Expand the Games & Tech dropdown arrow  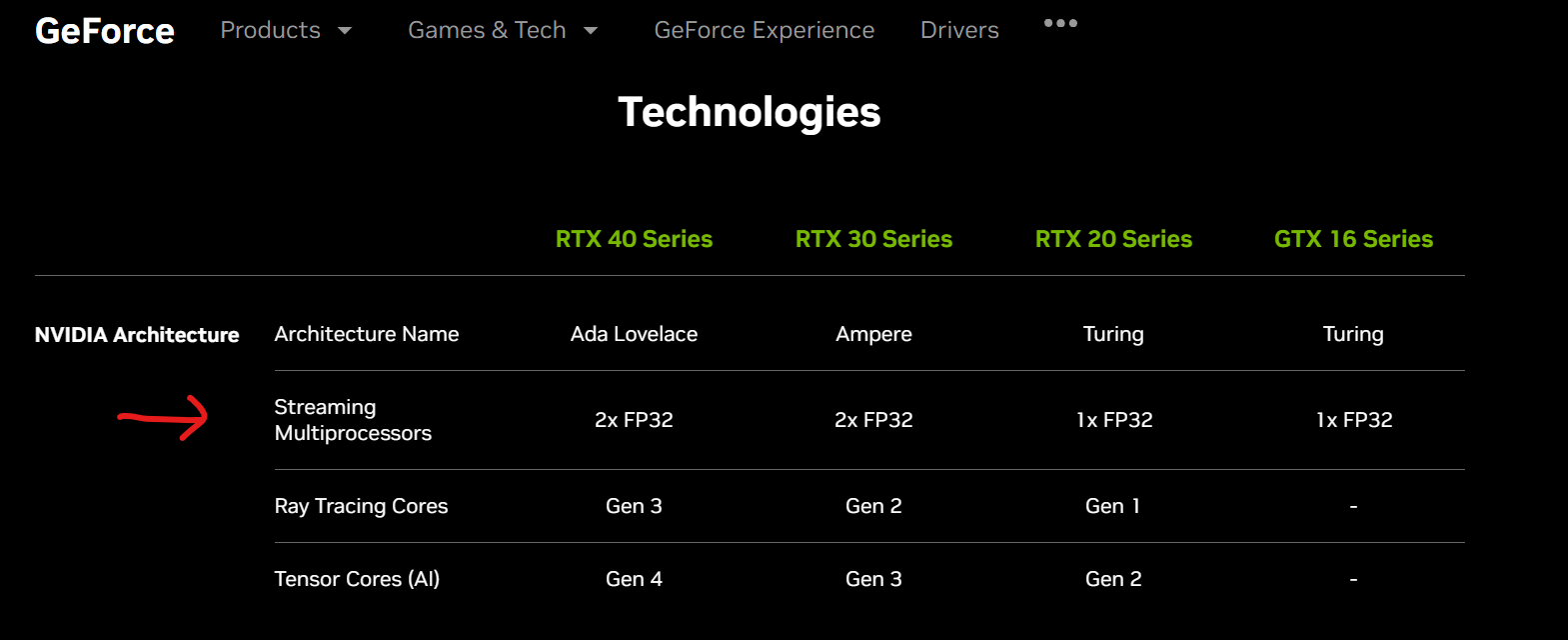591,31
